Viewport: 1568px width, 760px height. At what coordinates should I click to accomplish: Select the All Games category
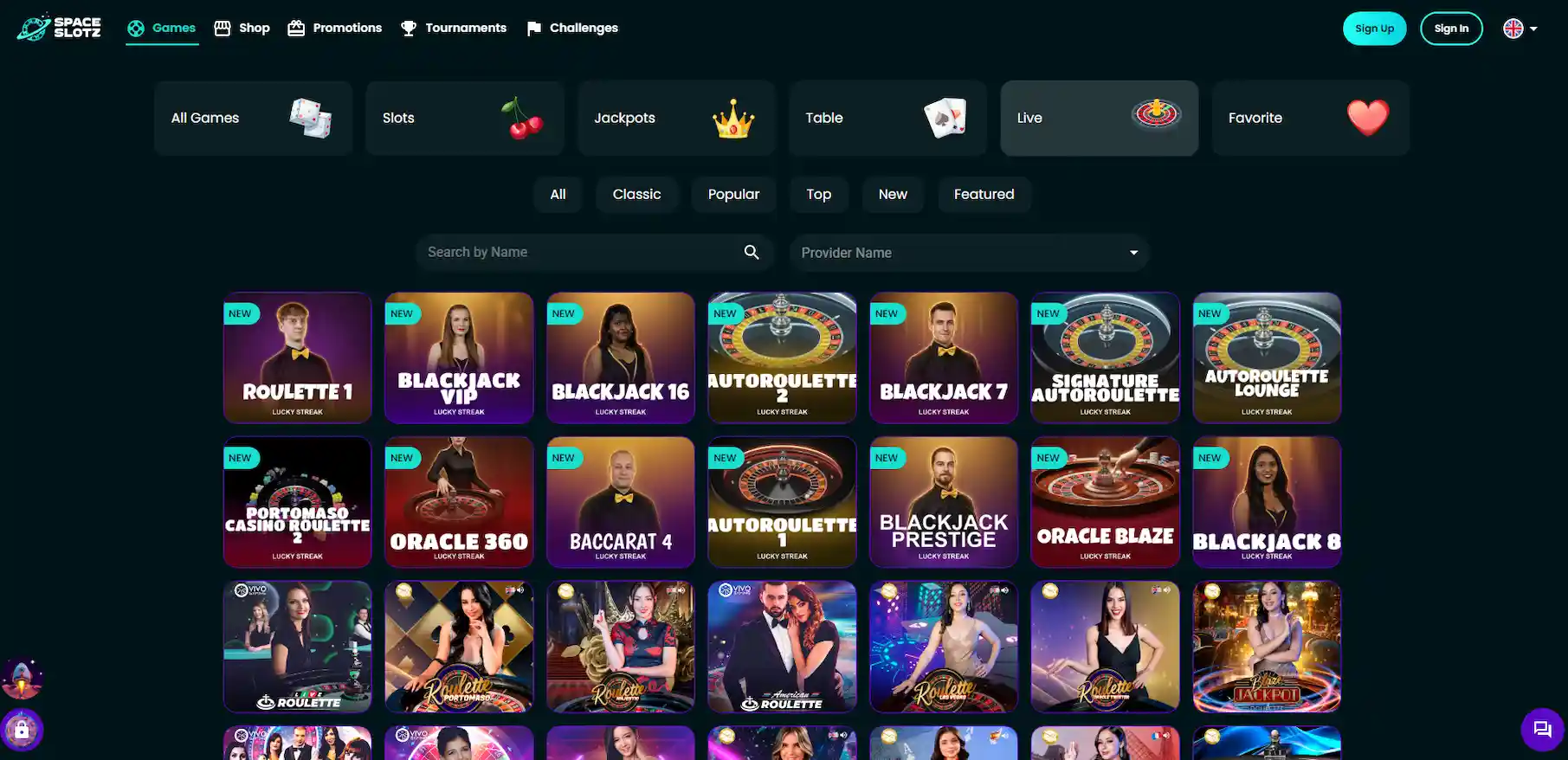254,118
